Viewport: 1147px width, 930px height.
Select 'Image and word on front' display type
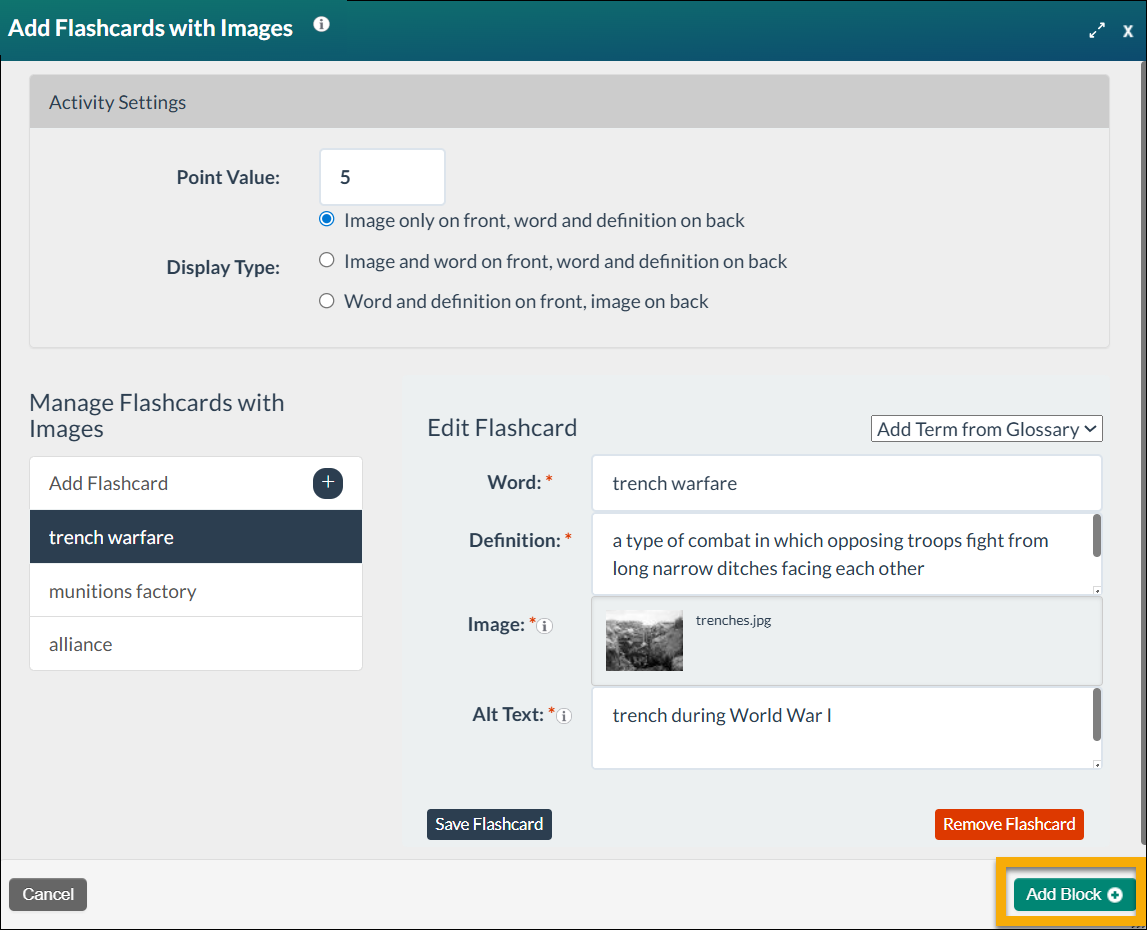click(x=327, y=260)
